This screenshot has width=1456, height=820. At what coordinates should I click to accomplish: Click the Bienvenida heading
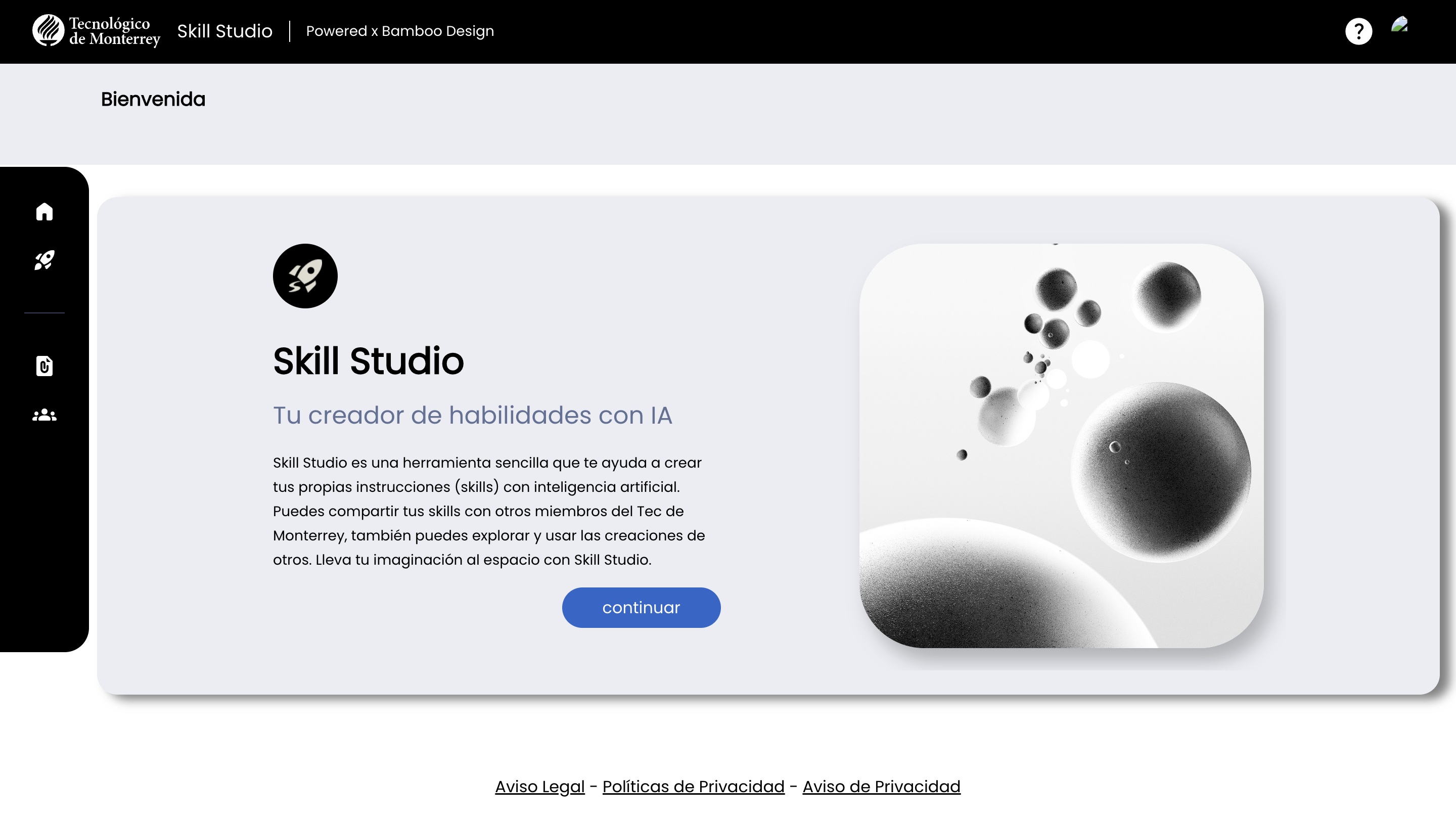(x=153, y=99)
